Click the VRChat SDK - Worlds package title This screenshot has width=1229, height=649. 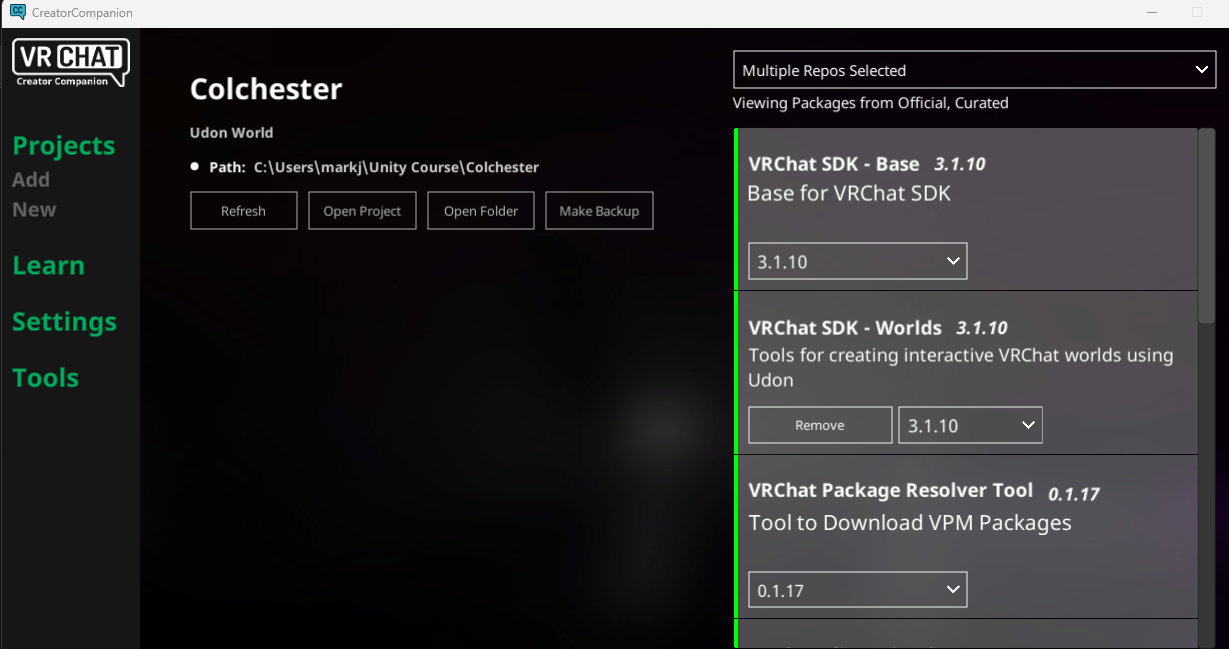845,328
